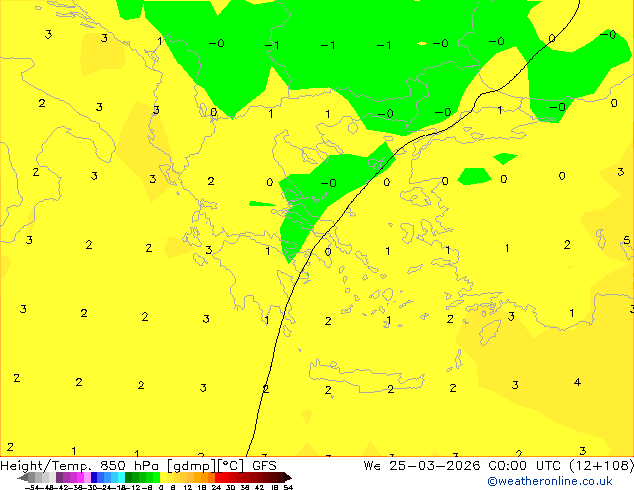
Task: Click the '[°C]' unit label in title
Action: pos(231,466)
